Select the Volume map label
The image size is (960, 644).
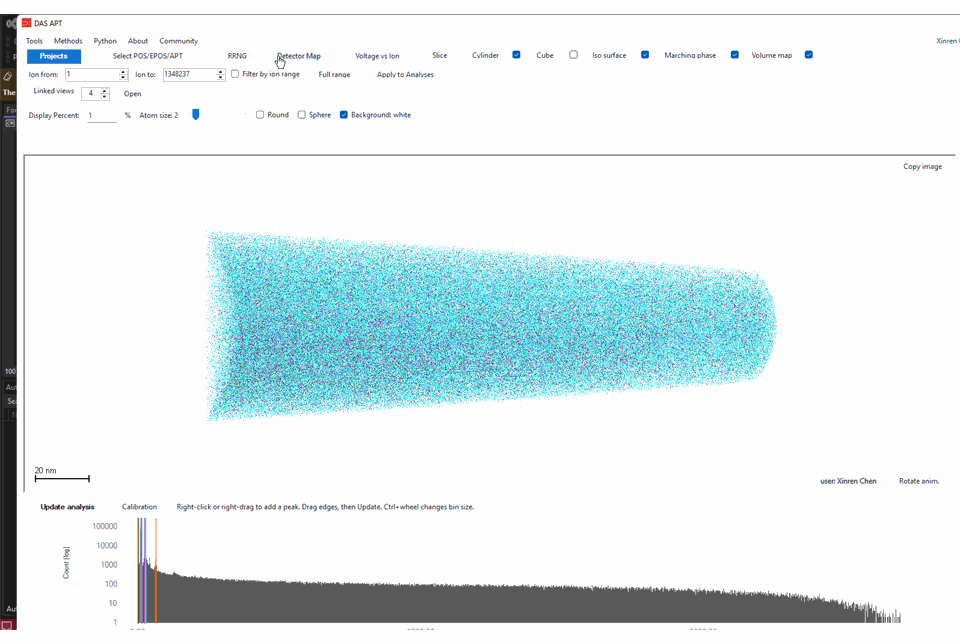pos(771,55)
